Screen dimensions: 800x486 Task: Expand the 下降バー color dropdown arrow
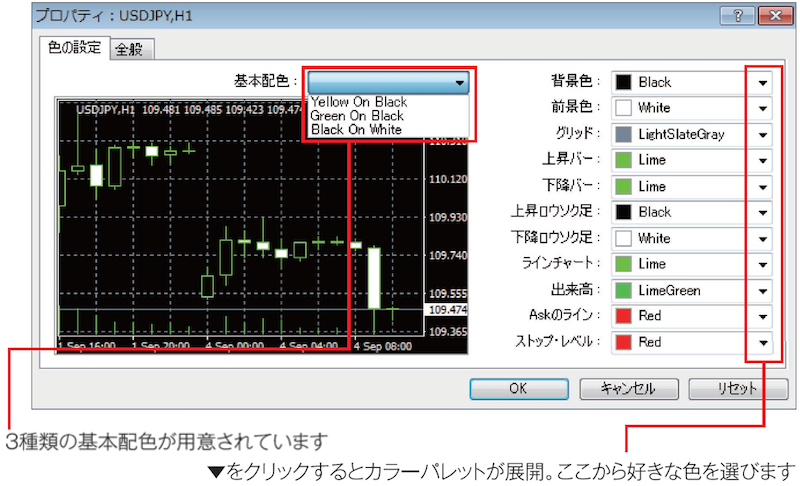click(x=763, y=187)
